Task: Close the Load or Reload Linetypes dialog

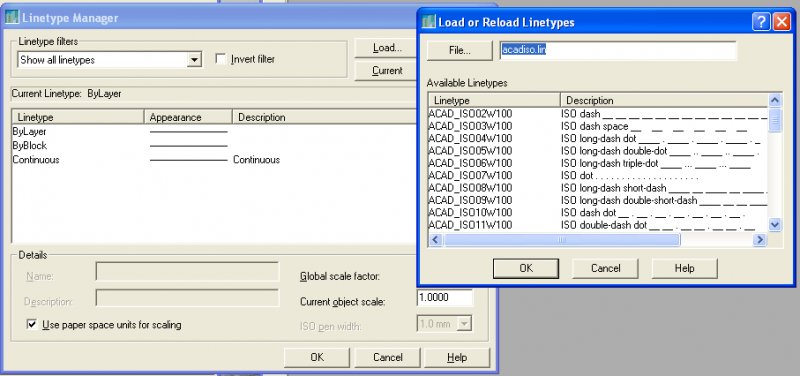Action: pyautogui.click(x=781, y=22)
